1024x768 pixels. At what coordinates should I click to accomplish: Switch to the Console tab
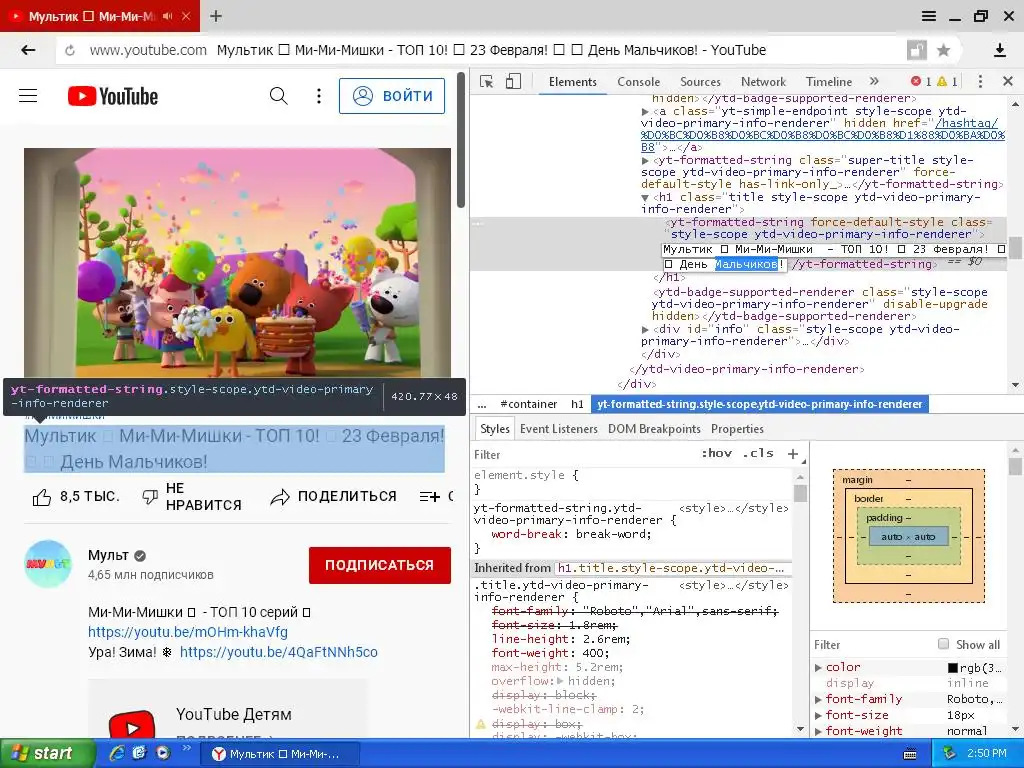click(x=639, y=82)
